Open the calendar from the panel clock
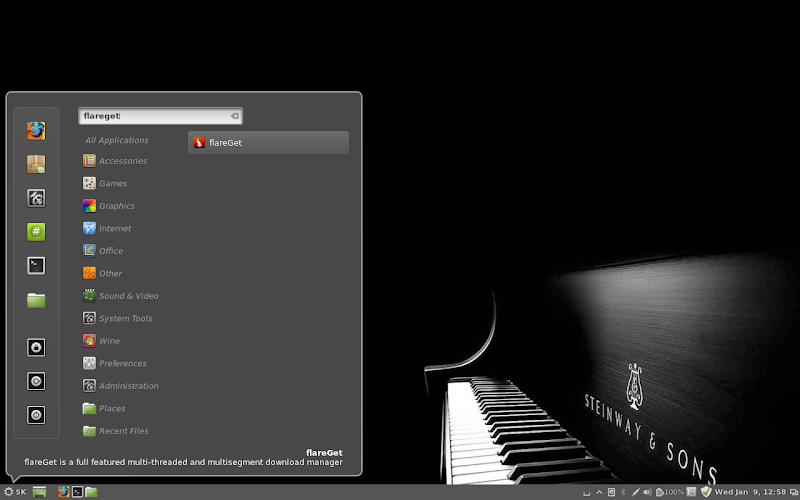The image size is (800, 500). click(x=750, y=492)
